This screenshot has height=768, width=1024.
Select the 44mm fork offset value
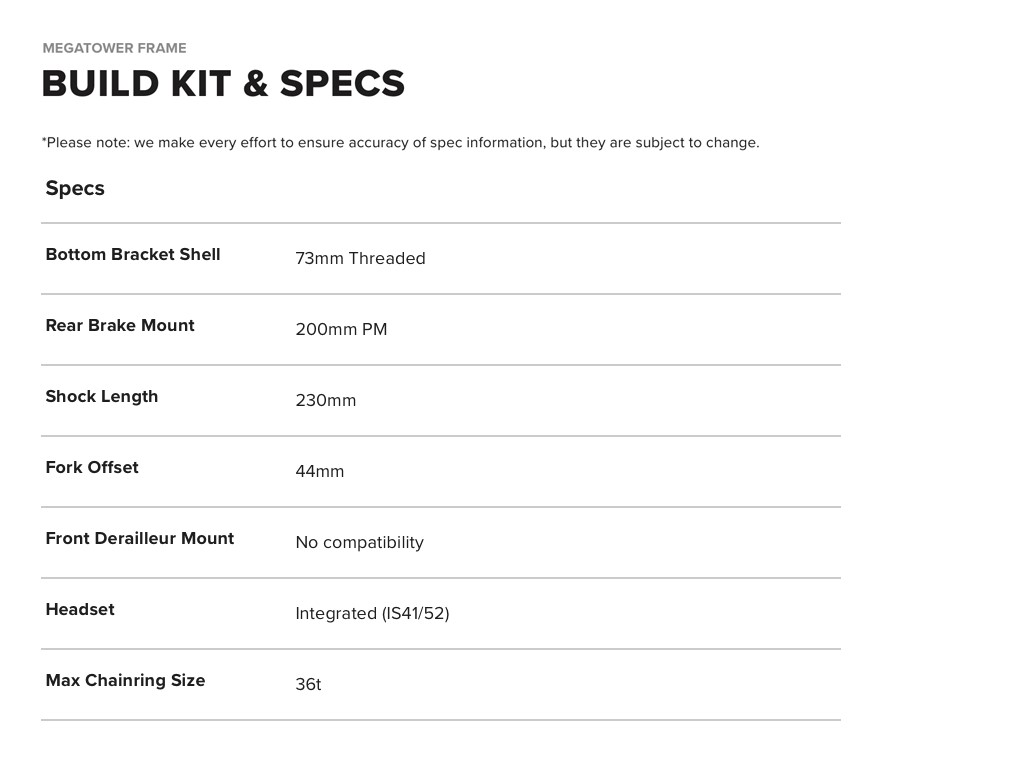[x=319, y=472]
